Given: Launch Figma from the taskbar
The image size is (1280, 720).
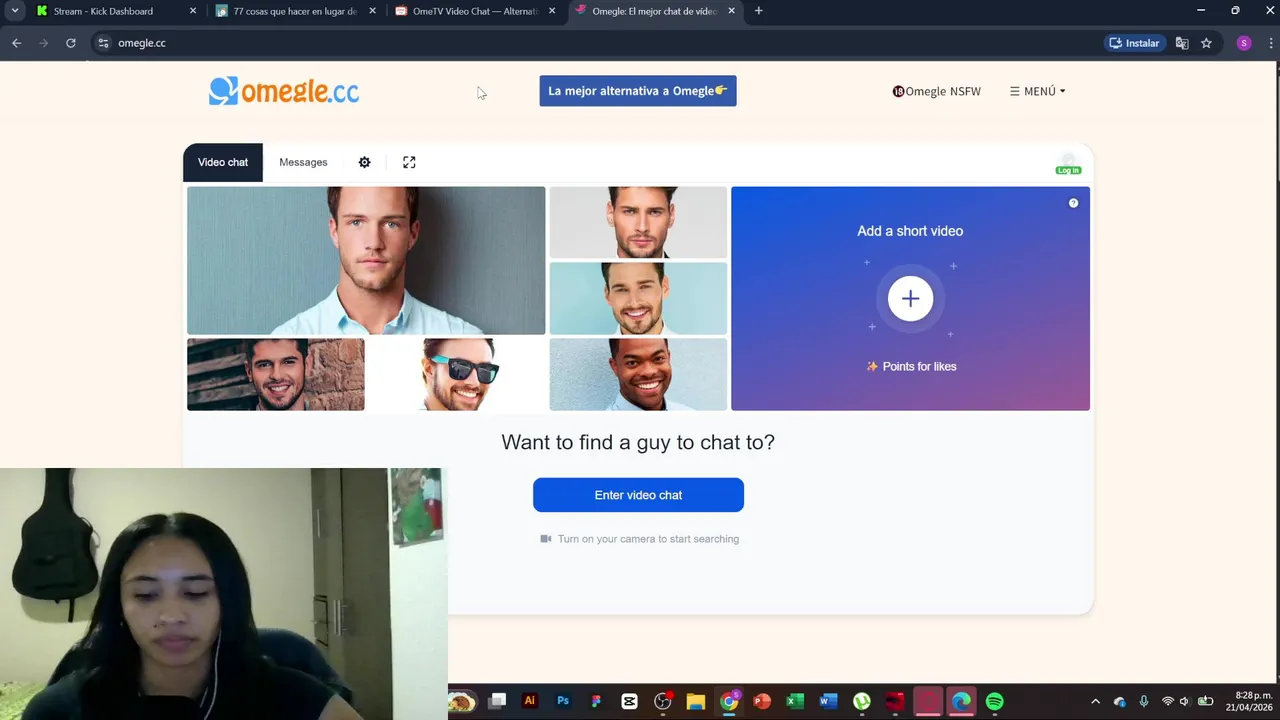Looking at the screenshot, I should [596, 701].
